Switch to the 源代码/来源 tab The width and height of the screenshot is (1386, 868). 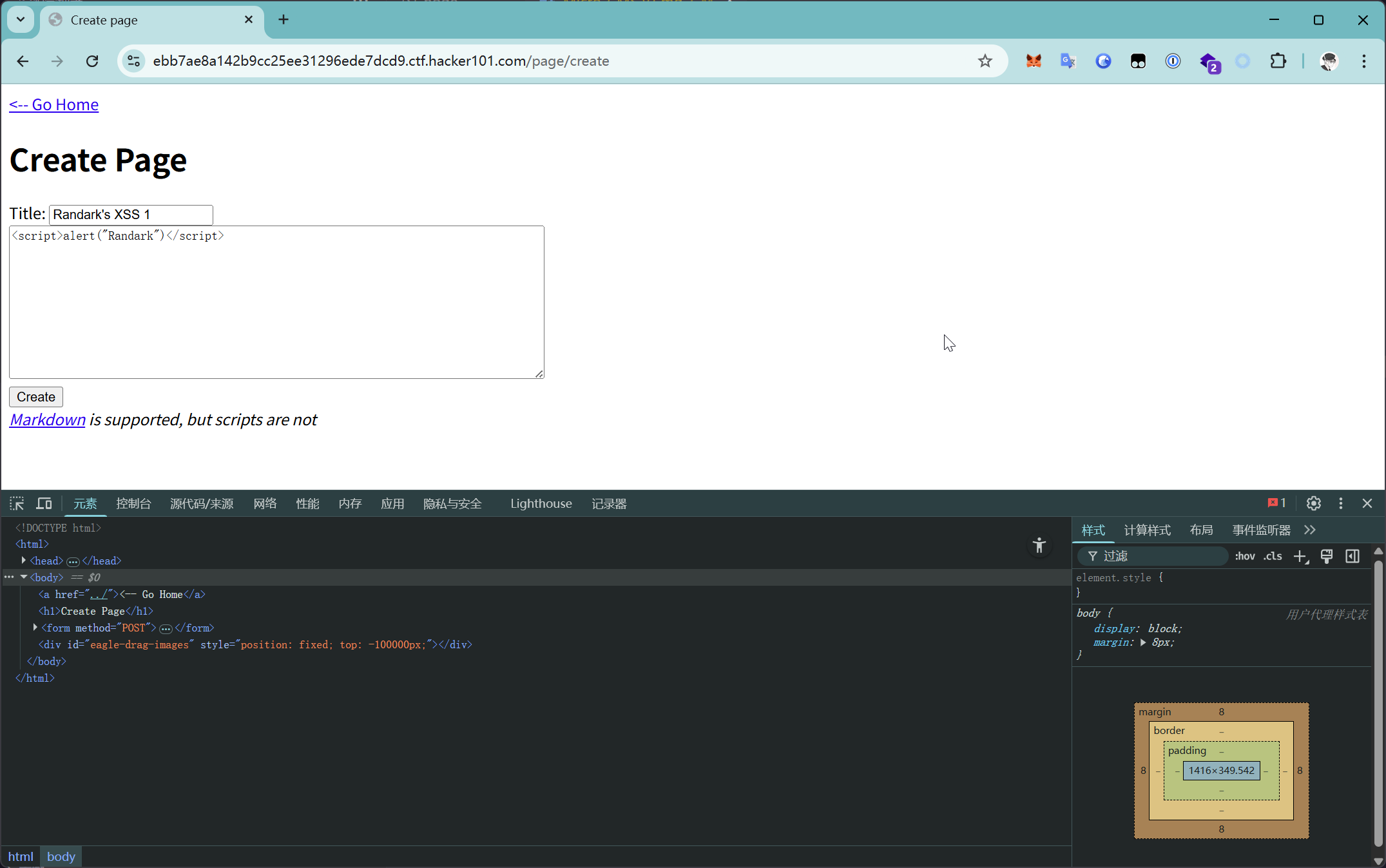(202, 504)
